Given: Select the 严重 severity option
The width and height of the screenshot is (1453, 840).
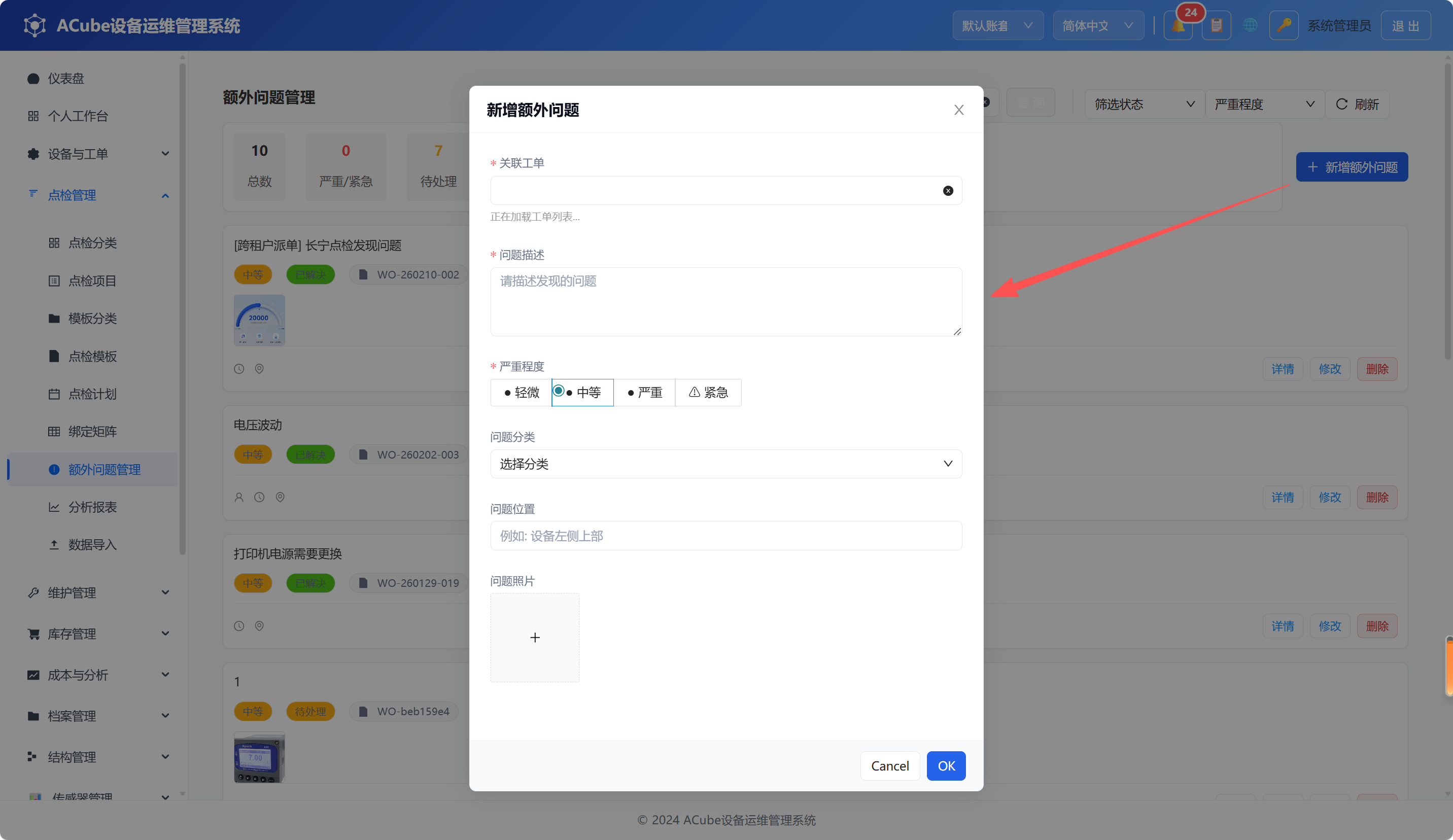Looking at the screenshot, I should click(645, 393).
